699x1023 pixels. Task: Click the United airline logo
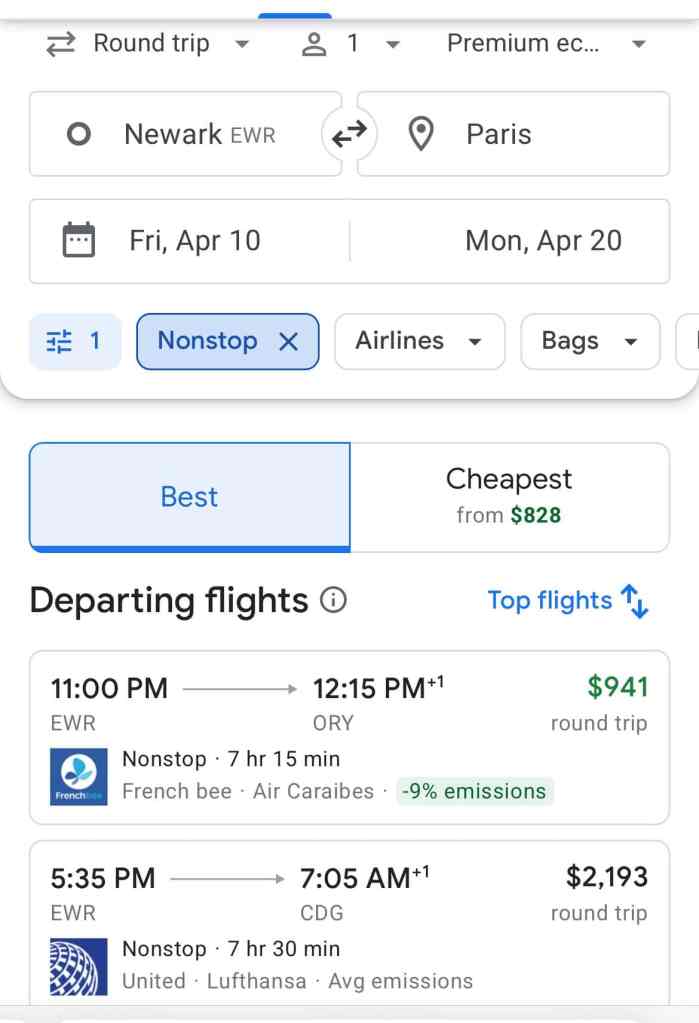pos(78,965)
